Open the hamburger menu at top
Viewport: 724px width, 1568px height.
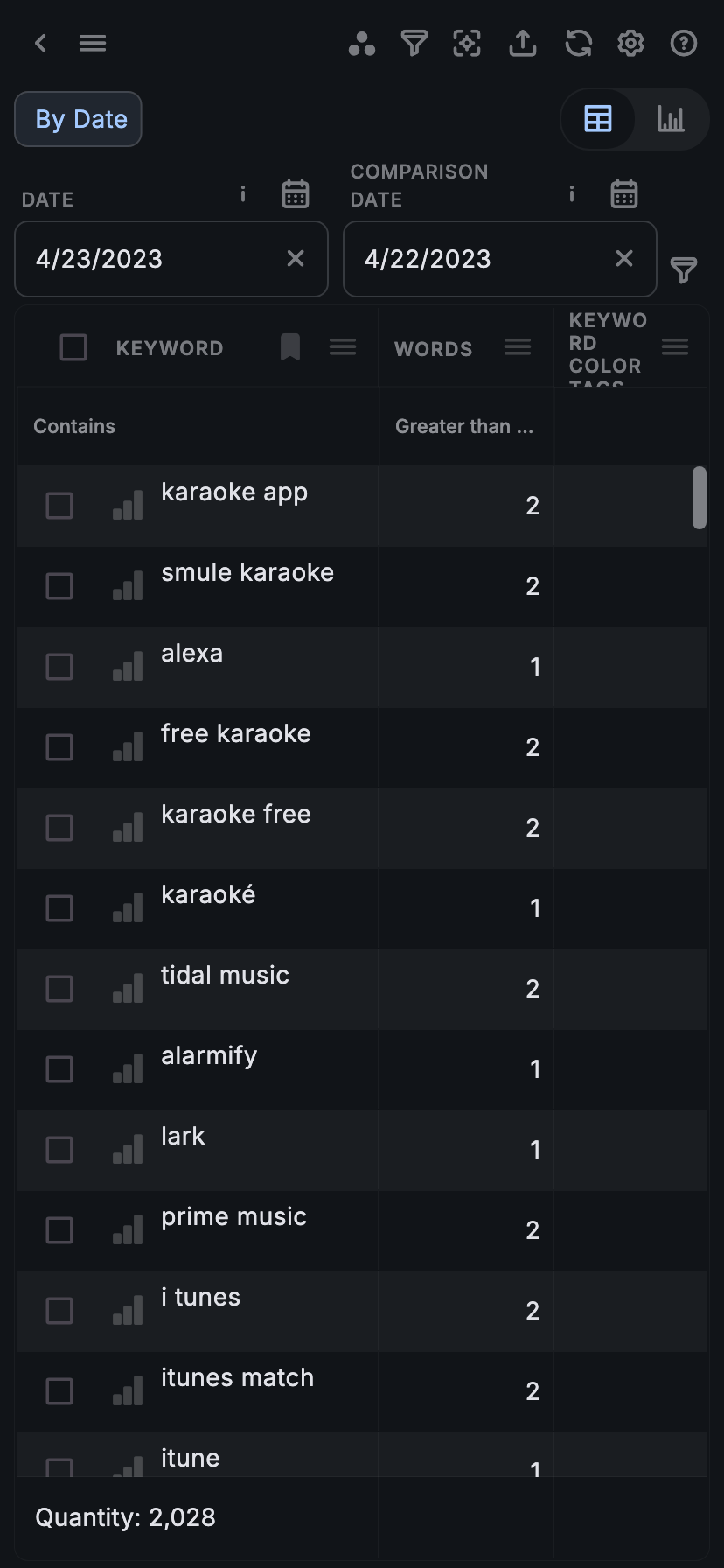click(x=93, y=43)
